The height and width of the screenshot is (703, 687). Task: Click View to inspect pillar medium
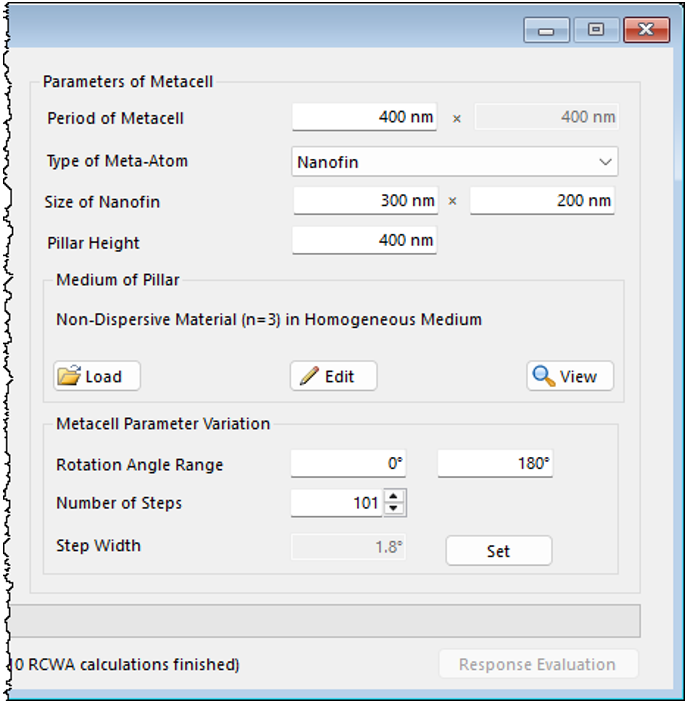click(570, 376)
